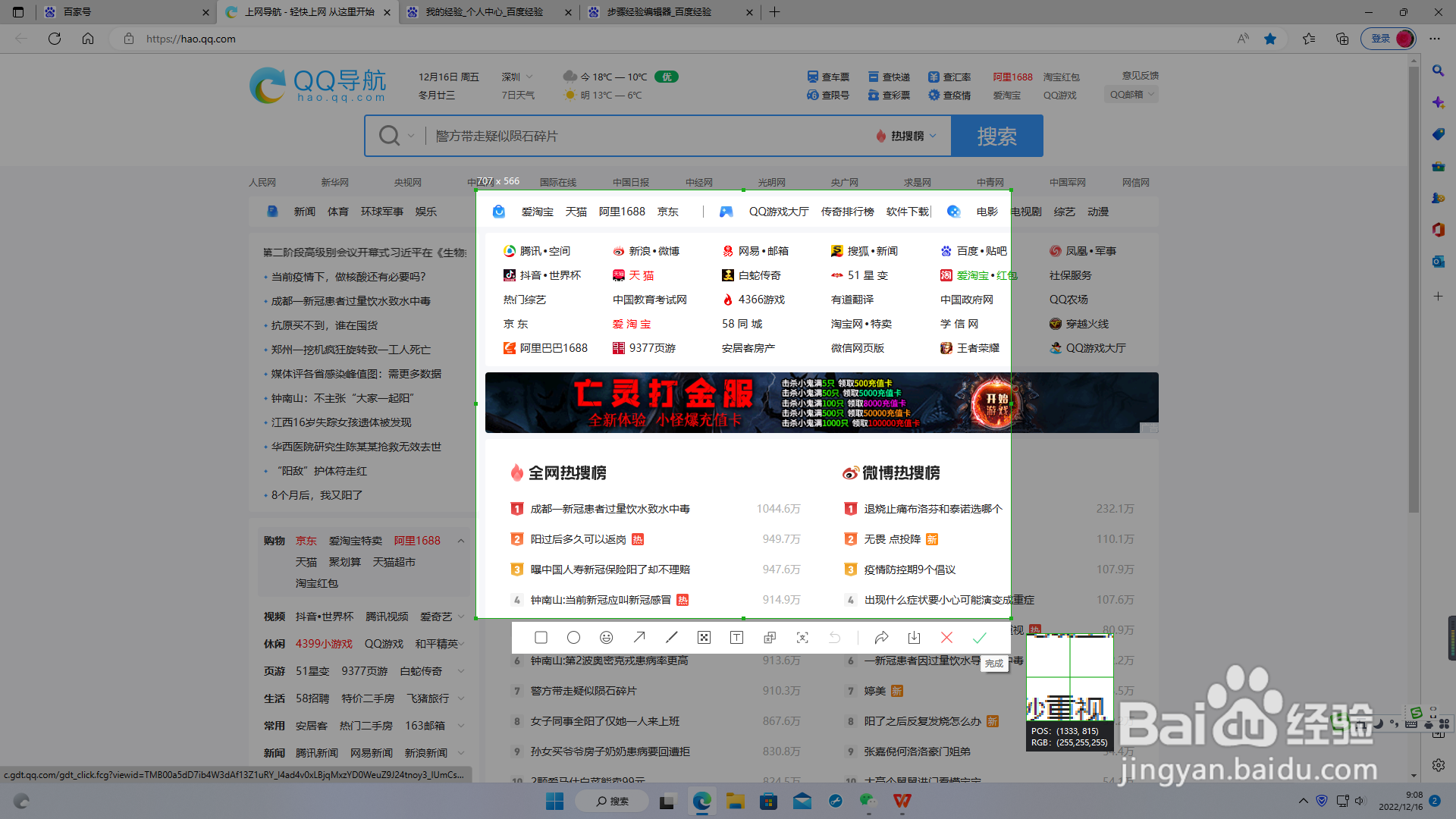Open the Mail app from taskbar
Screen dimensions: 1456x819
point(802,801)
